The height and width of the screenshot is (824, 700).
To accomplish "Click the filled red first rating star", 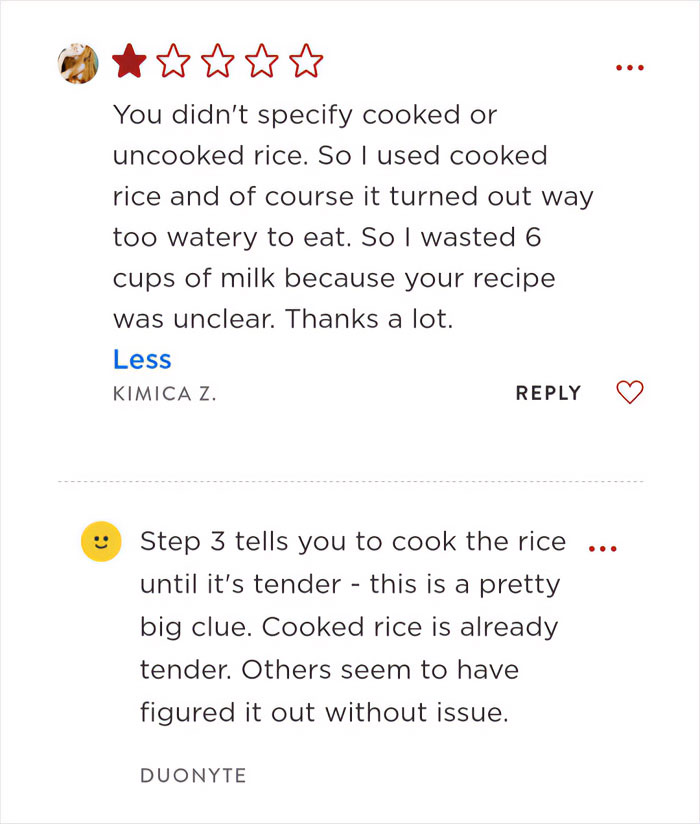I will point(129,61).
